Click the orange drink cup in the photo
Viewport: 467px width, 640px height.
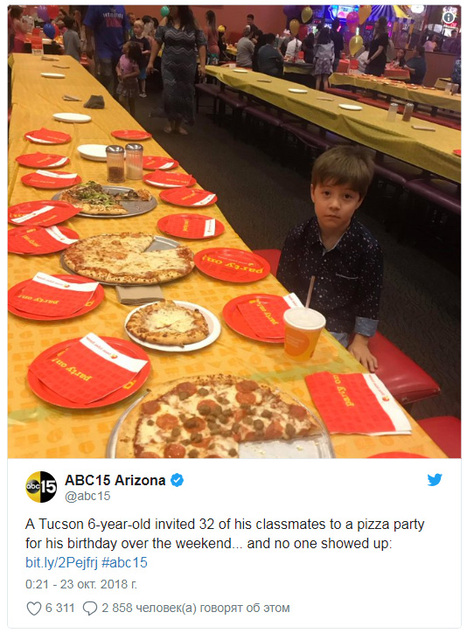coord(304,334)
